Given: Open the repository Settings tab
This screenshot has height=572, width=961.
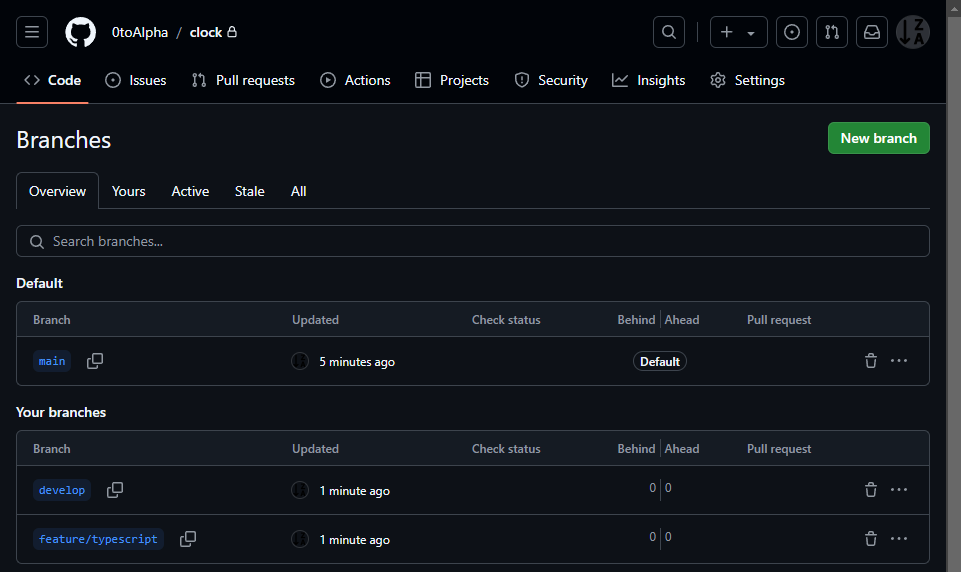Looking at the screenshot, I should [x=748, y=80].
